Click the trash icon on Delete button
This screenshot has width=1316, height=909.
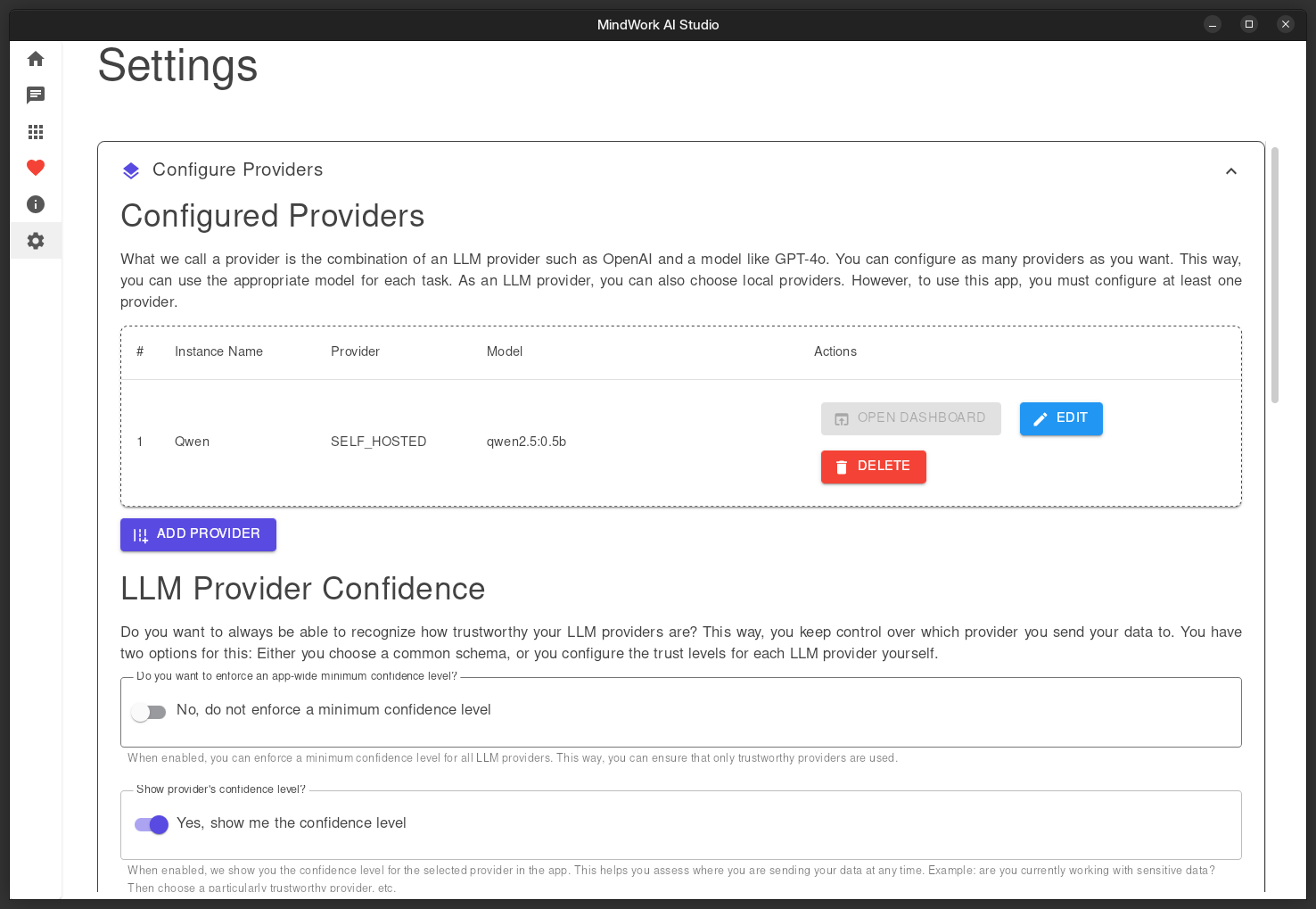tap(841, 467)
